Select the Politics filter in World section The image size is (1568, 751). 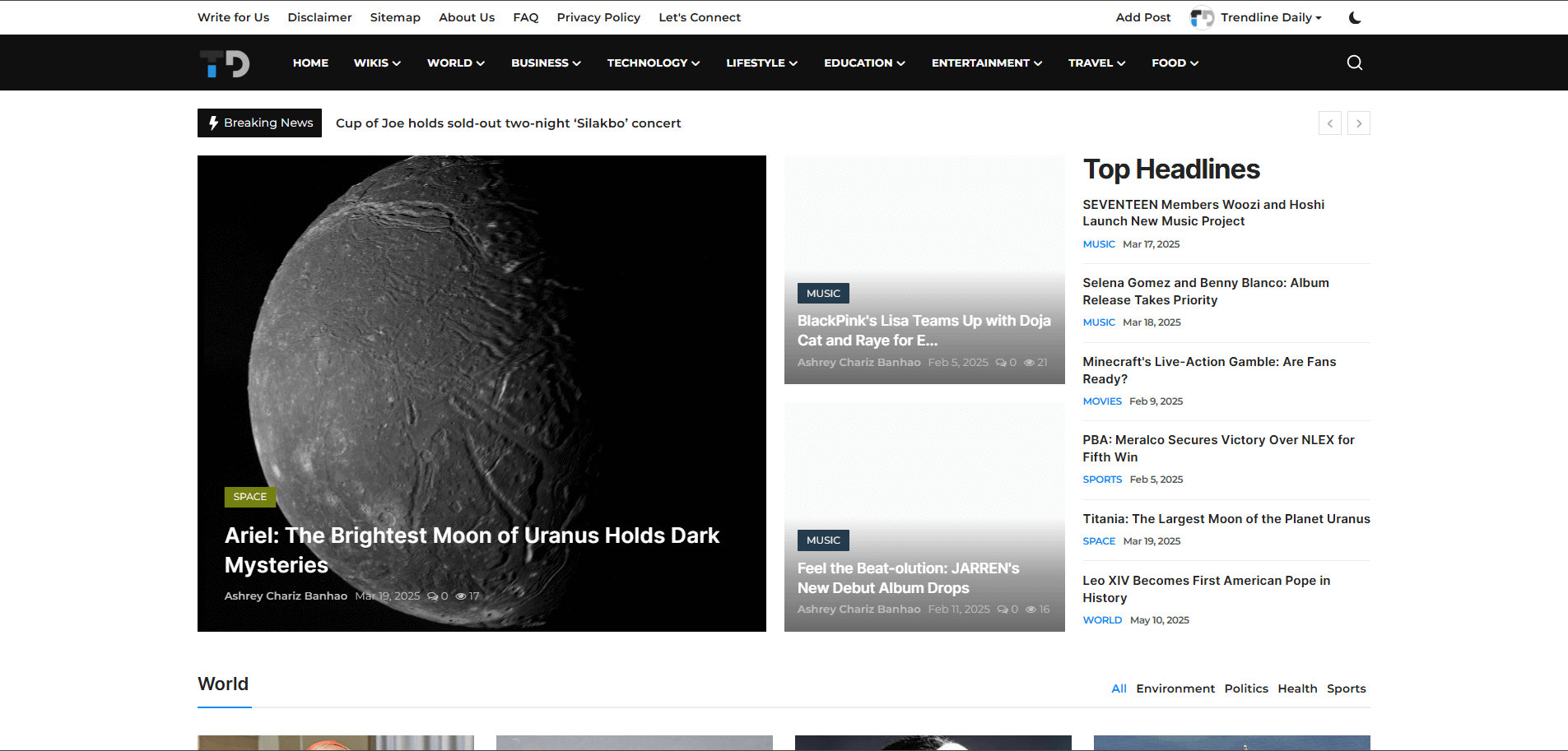click(x=1246, y=688)
